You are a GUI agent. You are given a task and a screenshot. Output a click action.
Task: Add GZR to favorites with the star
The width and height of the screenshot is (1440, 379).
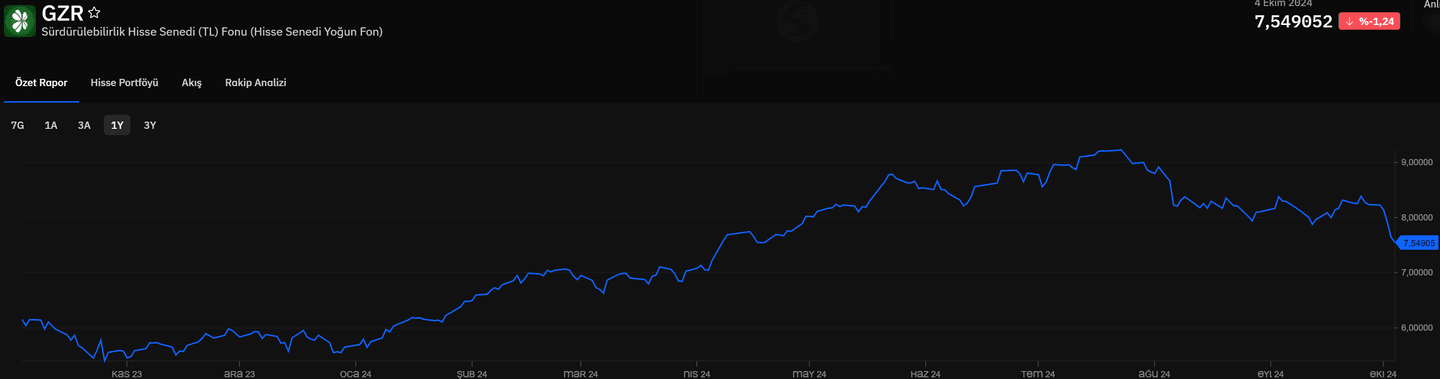click(94, 13)
